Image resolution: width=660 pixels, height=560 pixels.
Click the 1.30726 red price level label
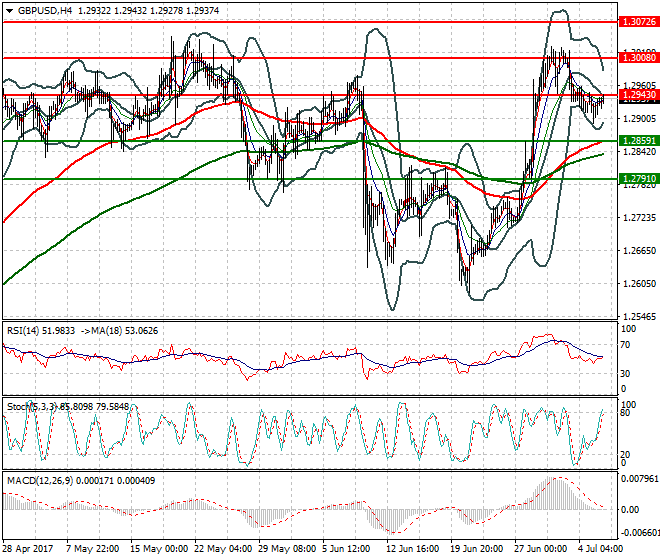[639, 21]
